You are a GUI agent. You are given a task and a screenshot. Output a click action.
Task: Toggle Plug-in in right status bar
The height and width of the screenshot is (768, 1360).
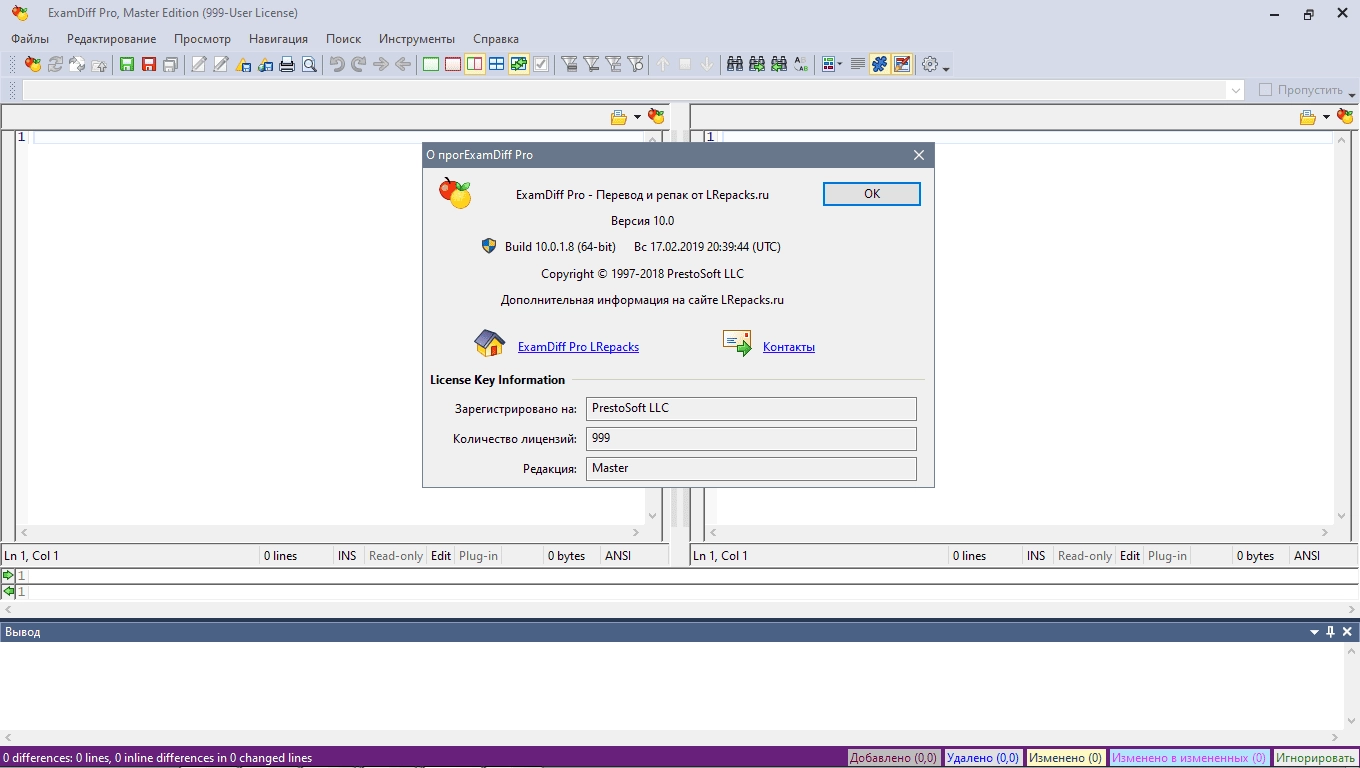[1167, 556]
